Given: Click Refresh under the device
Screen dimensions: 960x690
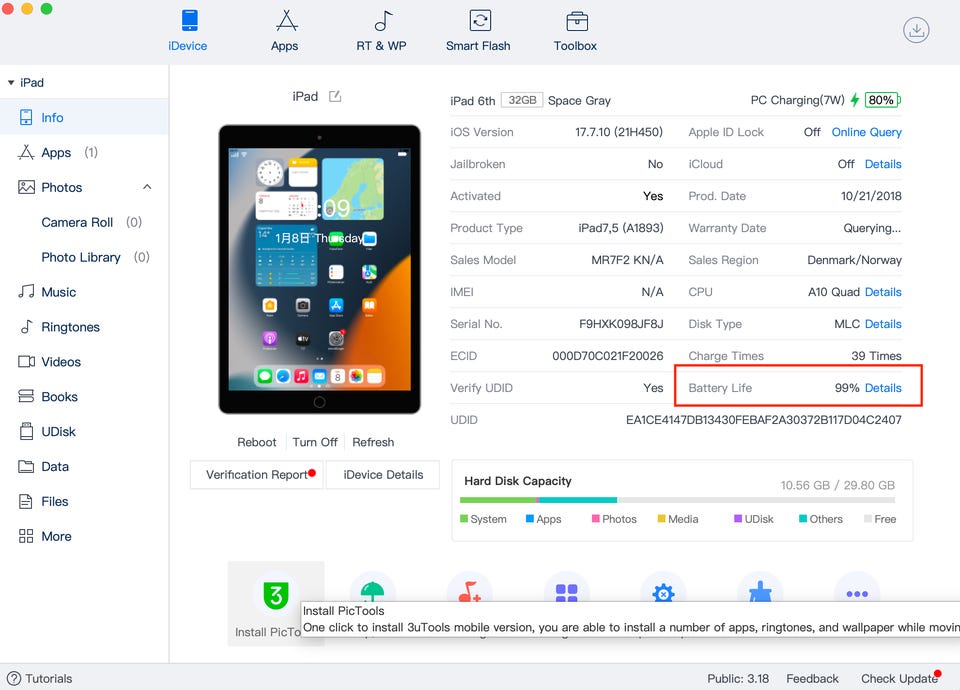Looking at the screenshot, I should (x=373, y=442).
